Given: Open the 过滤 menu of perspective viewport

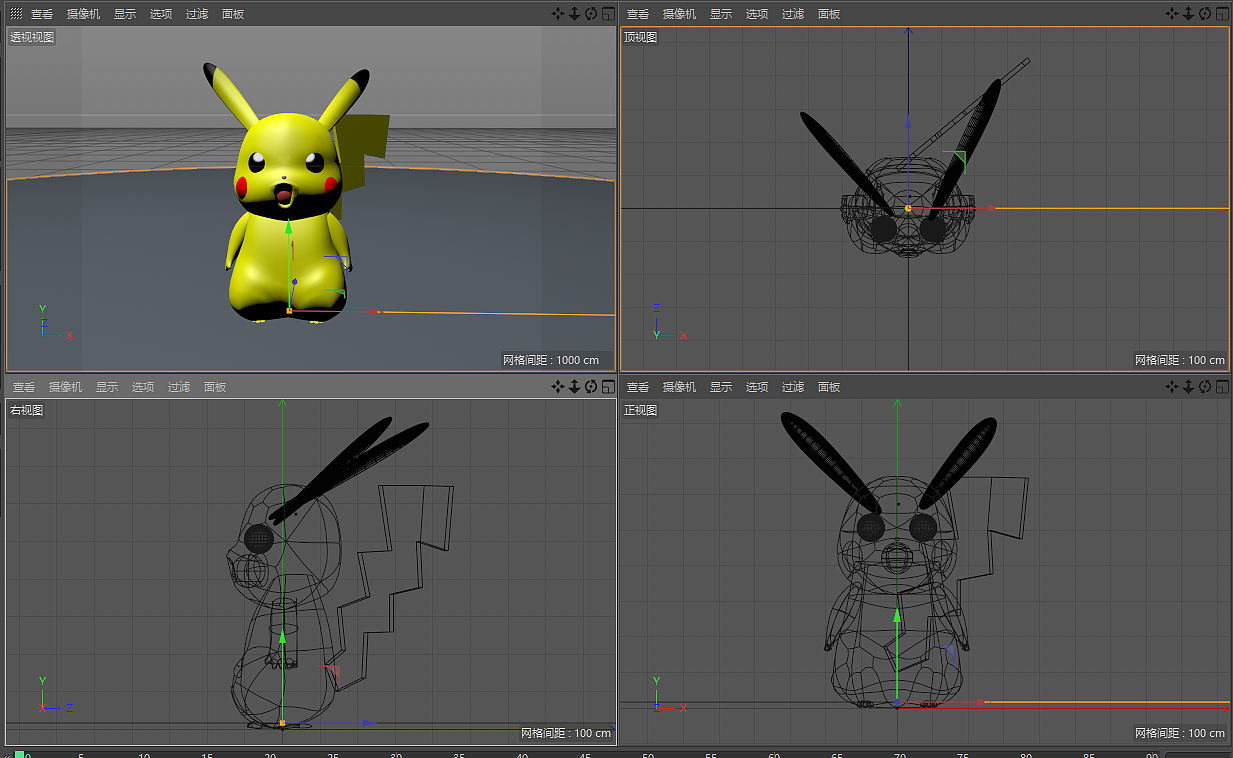Looking at the screenshot, I should [x=196, y=13].
